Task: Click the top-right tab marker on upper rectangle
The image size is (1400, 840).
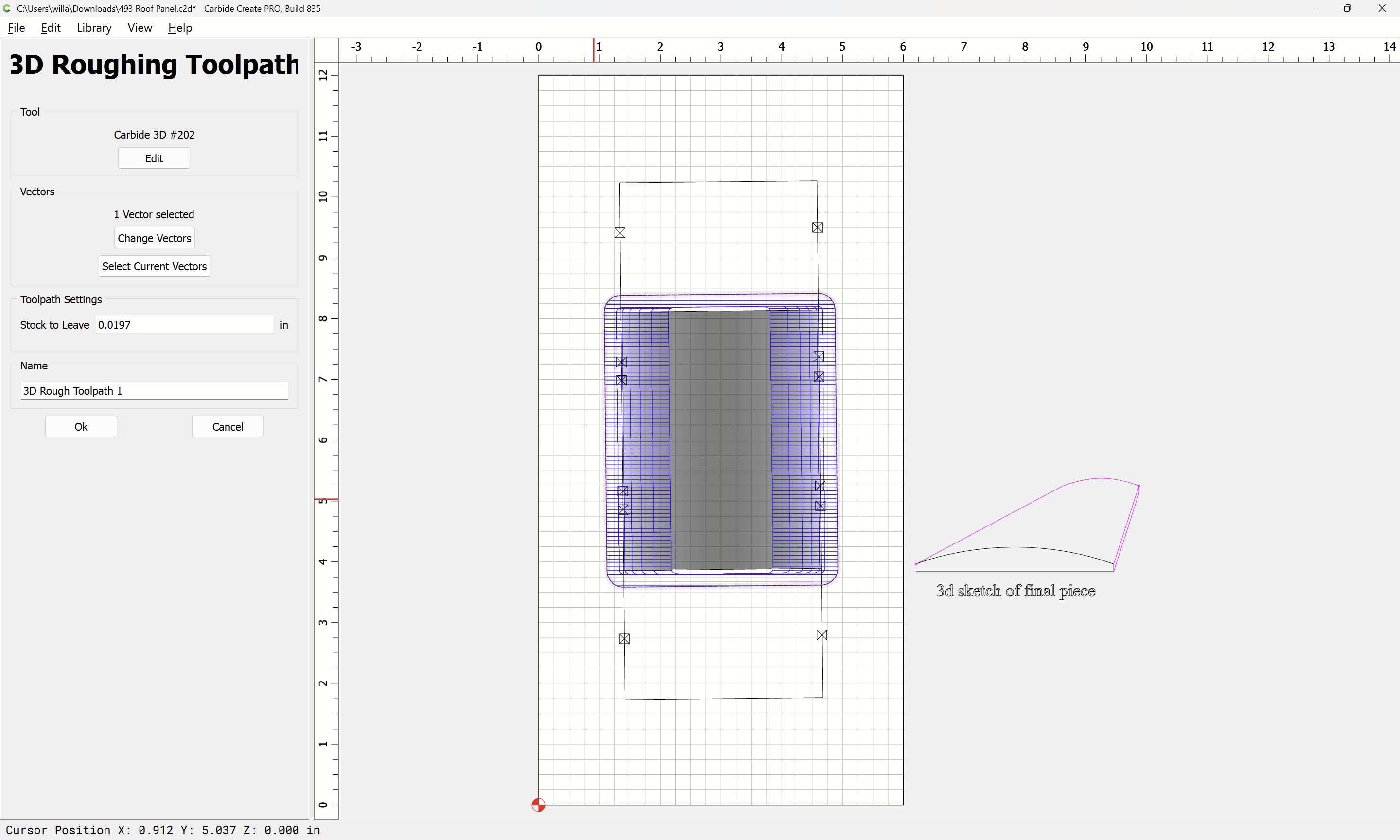Action: [817, 227]
